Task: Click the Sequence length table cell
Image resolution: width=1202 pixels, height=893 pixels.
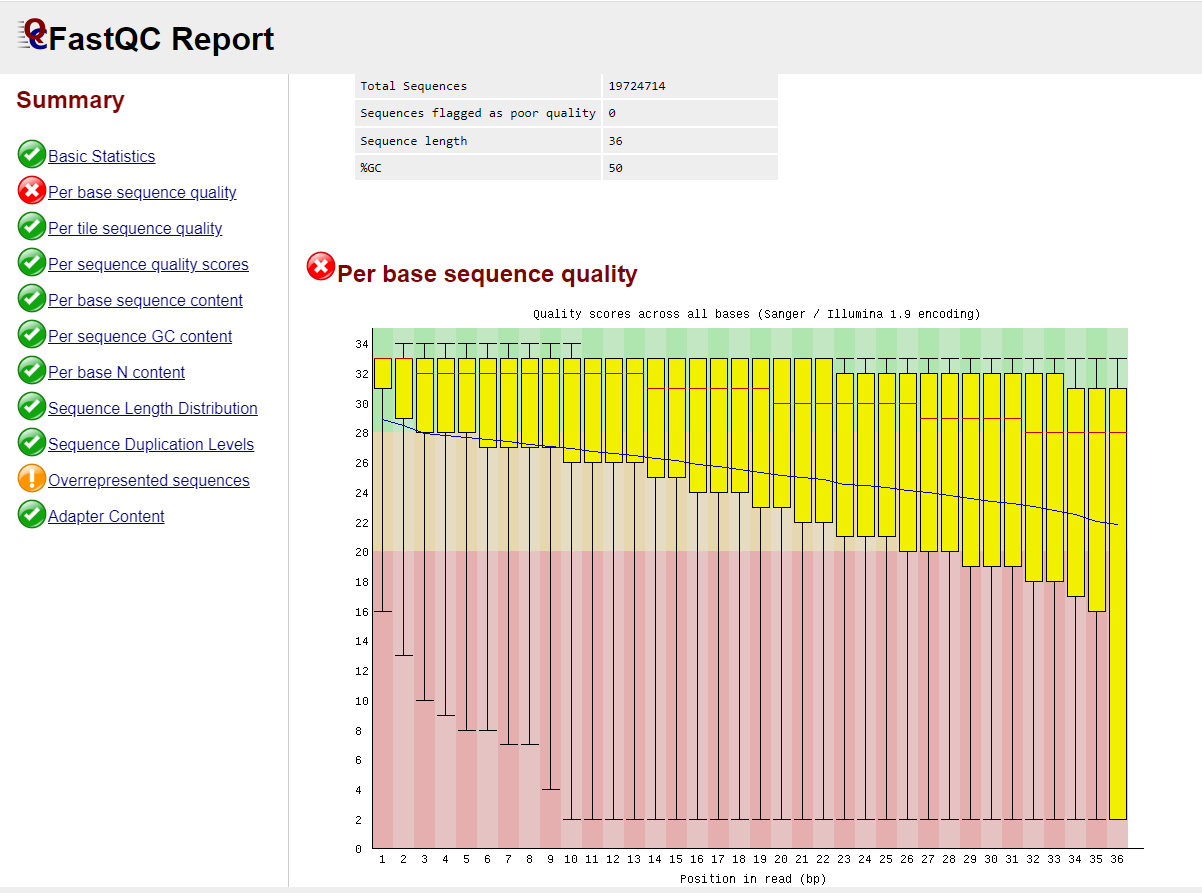Action: coord(478,141)
